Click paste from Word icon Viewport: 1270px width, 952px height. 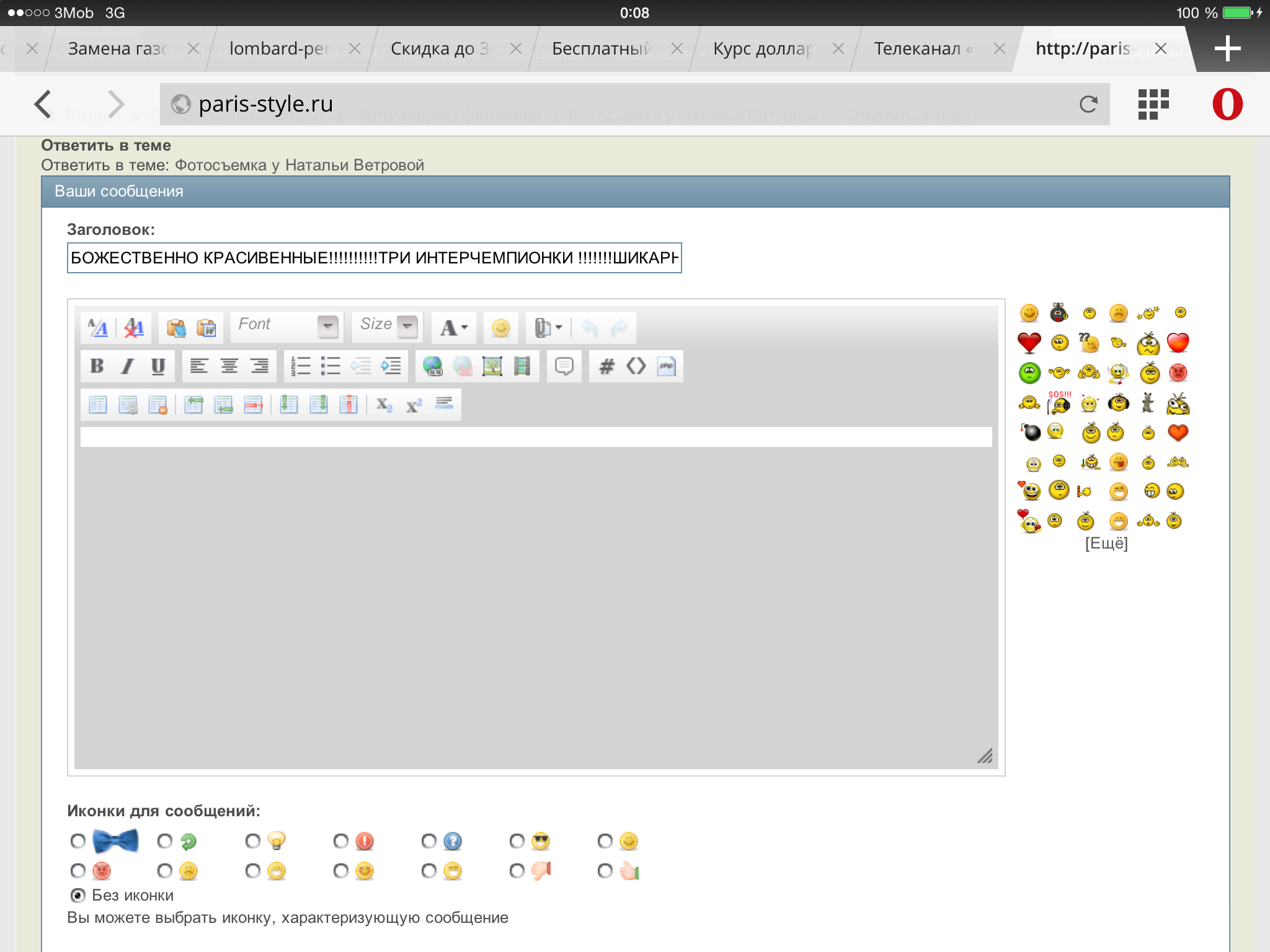tap(206, 328)
